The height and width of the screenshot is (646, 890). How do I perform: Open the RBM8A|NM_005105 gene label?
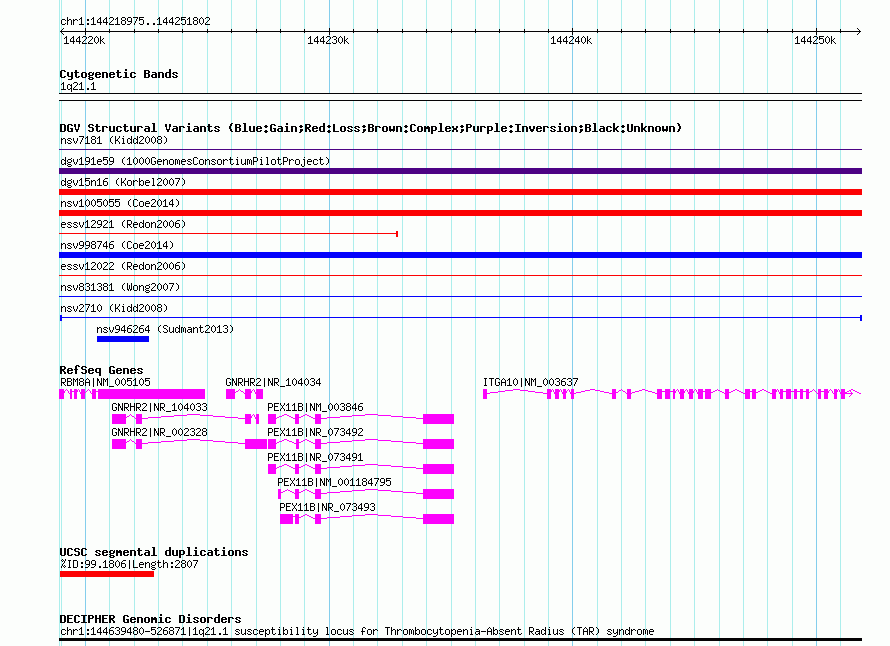(x=105, y=382)
